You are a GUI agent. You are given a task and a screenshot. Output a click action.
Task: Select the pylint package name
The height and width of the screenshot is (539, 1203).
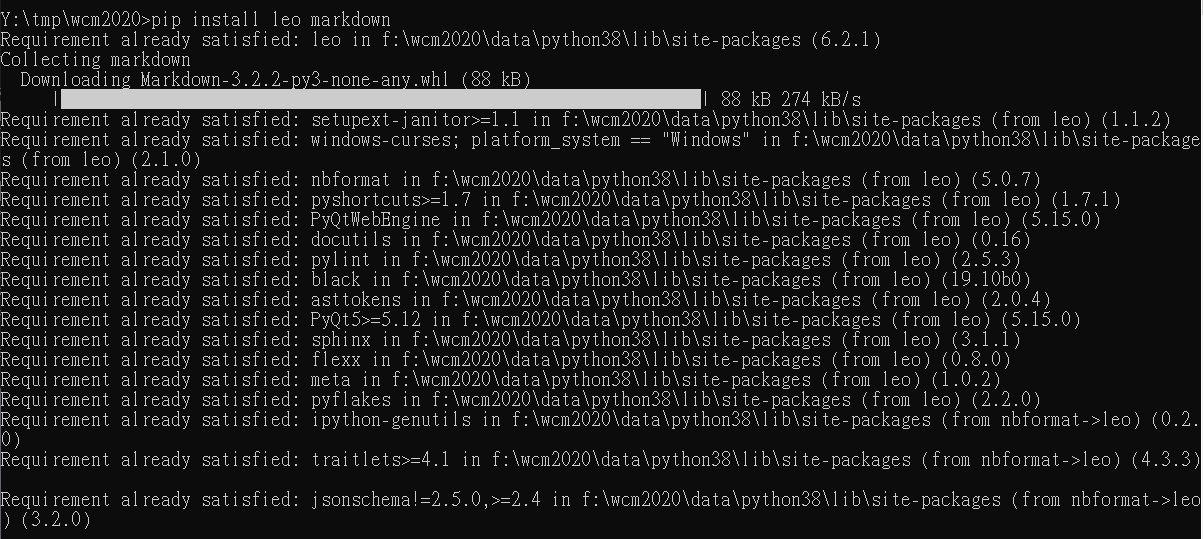pyautogui.click(x=340, y=260)
